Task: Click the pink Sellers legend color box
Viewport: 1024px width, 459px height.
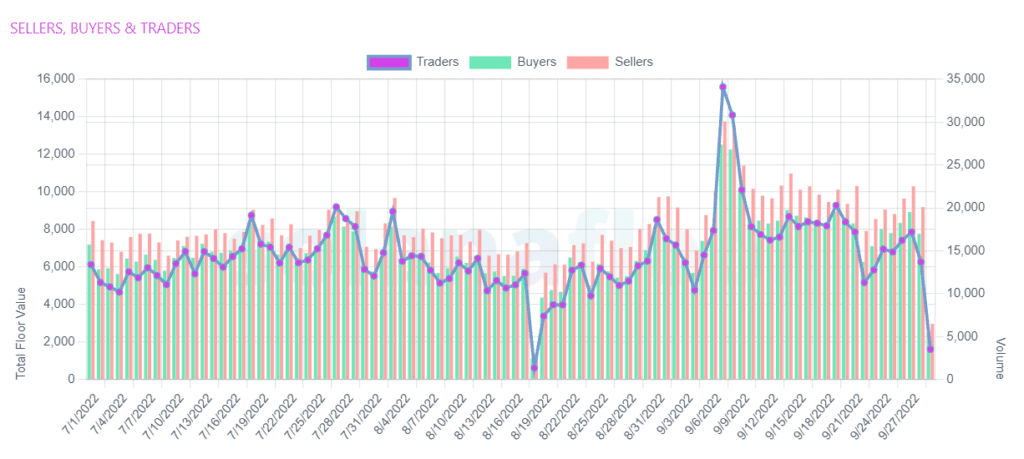Action: tap(586, 62)
